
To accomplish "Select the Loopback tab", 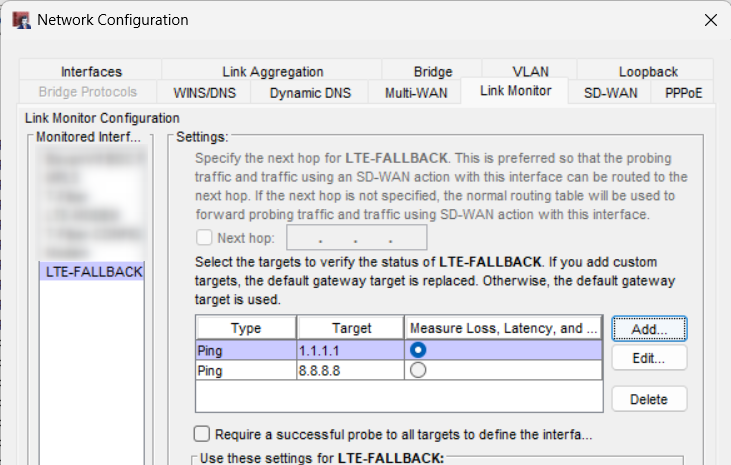I will 648,71.
